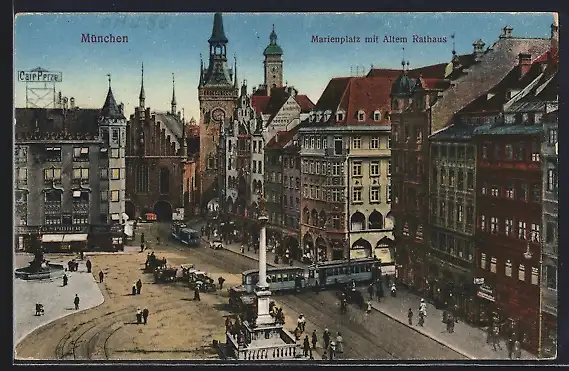
Task: Click the "Marienplatz mit Altem Rathaus" caption
Action: [379, 39]
